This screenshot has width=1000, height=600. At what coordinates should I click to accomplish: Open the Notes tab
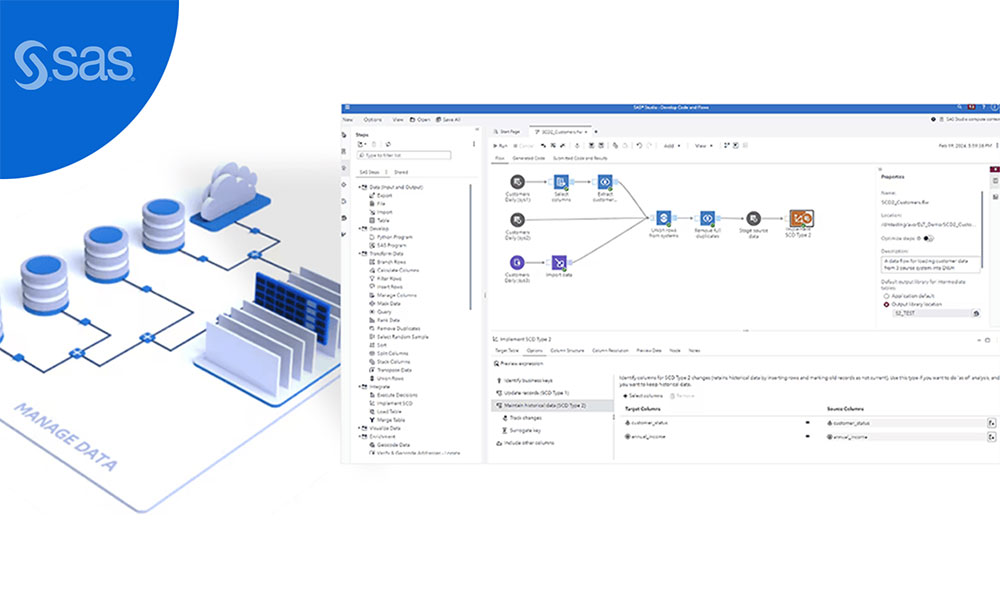(695, 351)
